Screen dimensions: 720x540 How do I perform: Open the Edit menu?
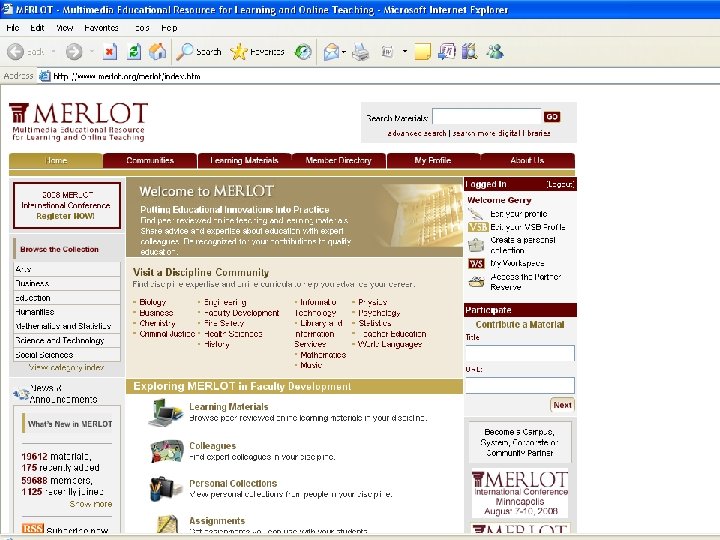(37, 28)
